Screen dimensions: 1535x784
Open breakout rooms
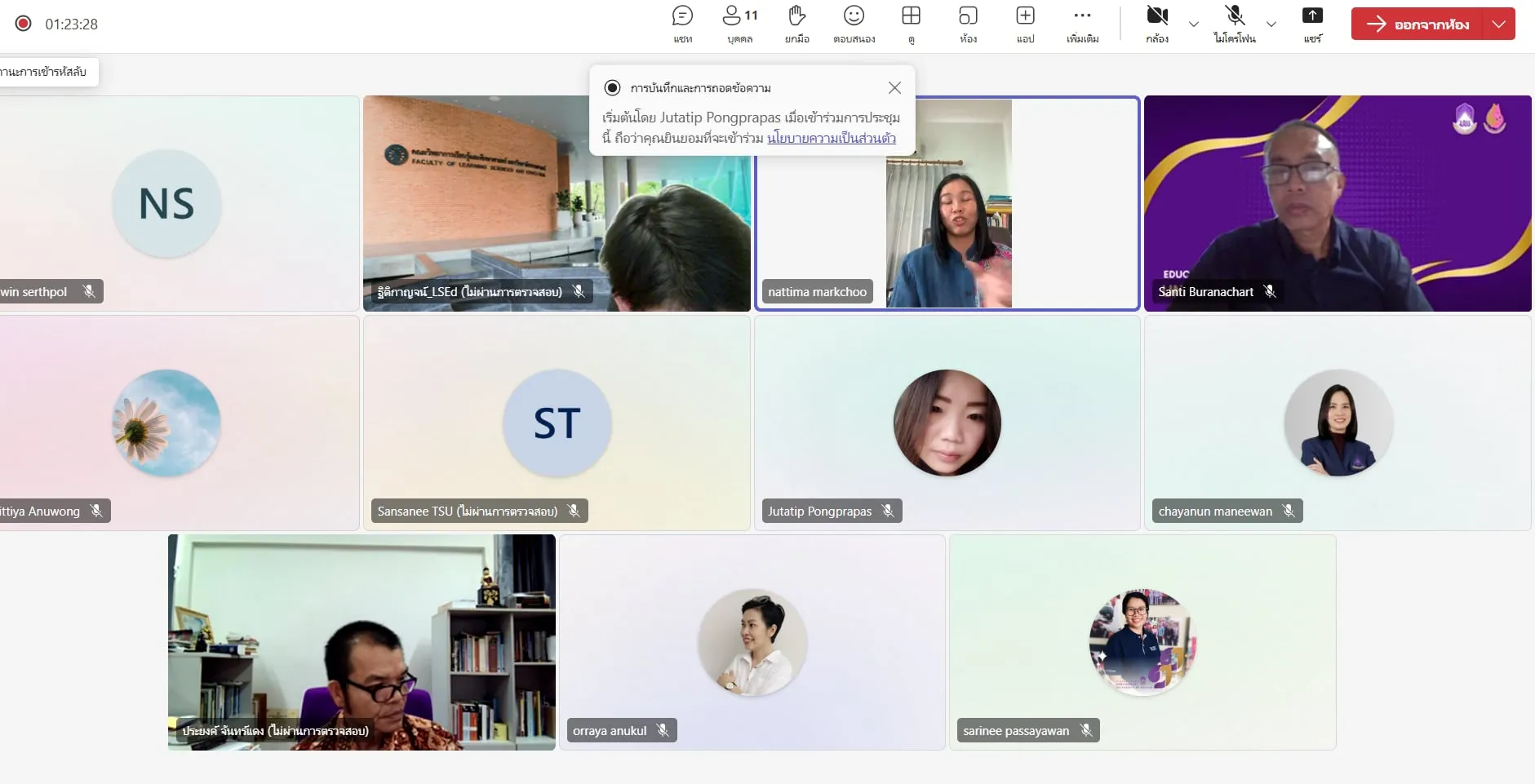point(967,23)
